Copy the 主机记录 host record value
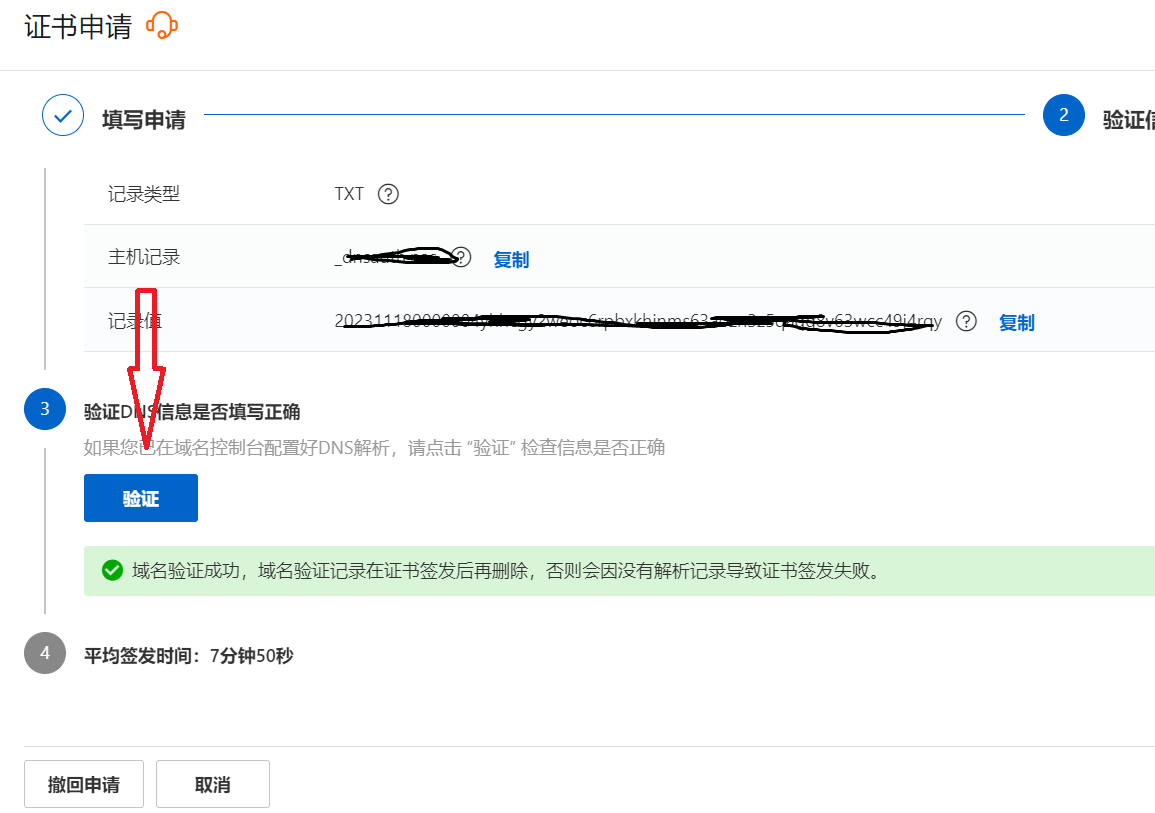 [x=511, y=260]
